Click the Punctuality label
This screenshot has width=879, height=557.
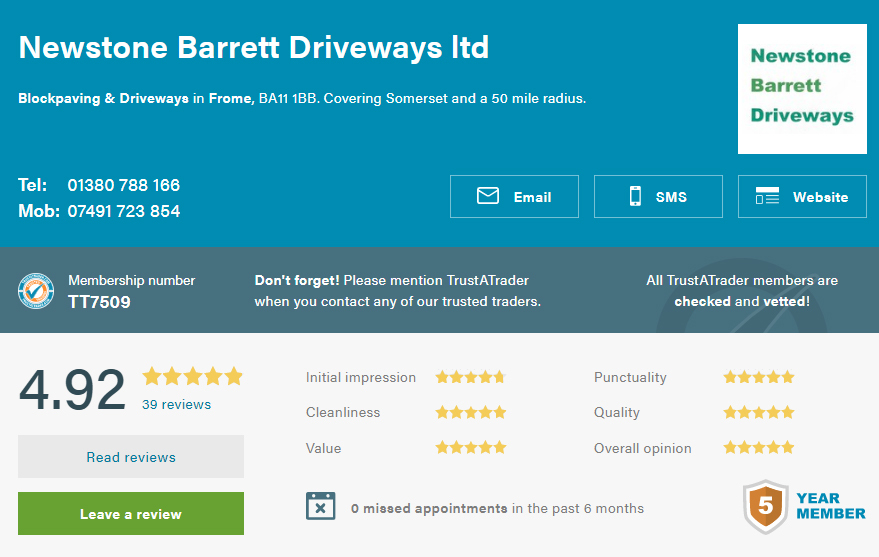[x=630, y=378]
